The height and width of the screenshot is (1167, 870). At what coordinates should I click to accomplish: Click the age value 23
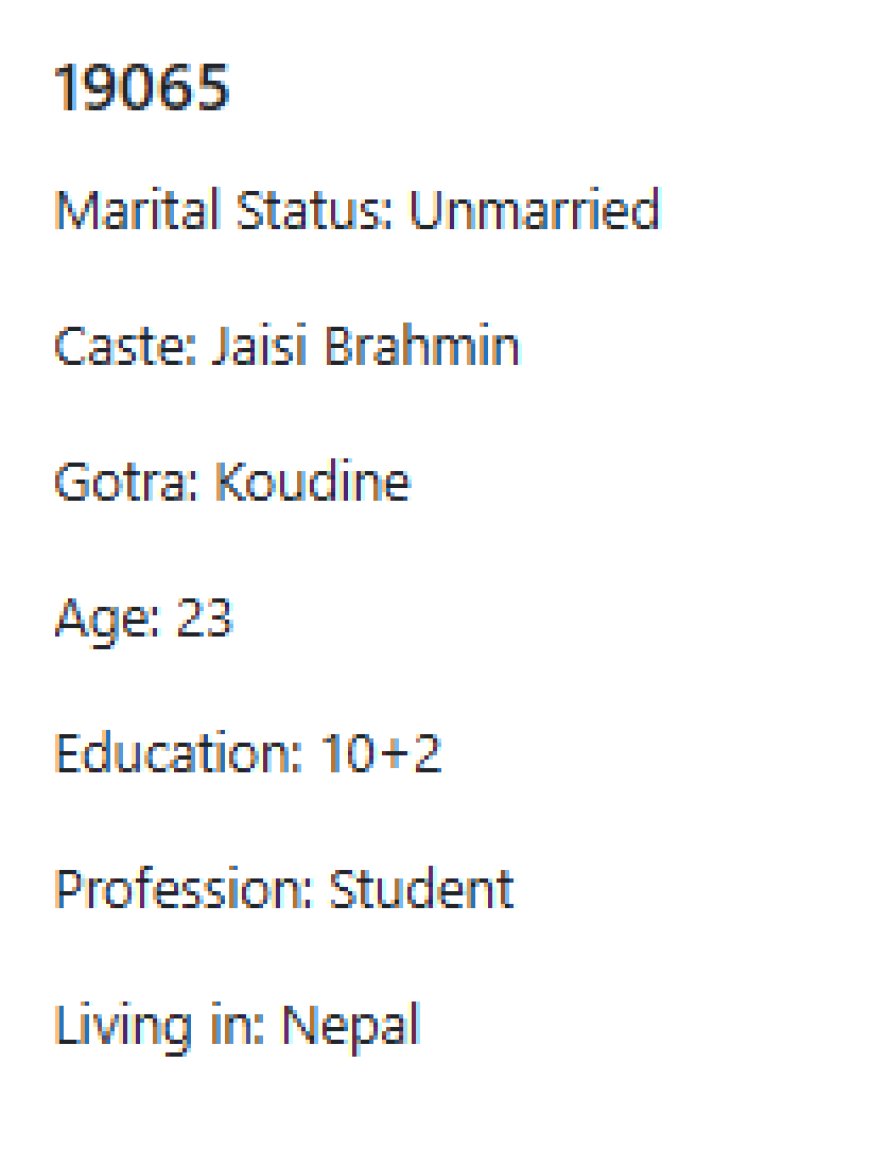click(204, 619)
